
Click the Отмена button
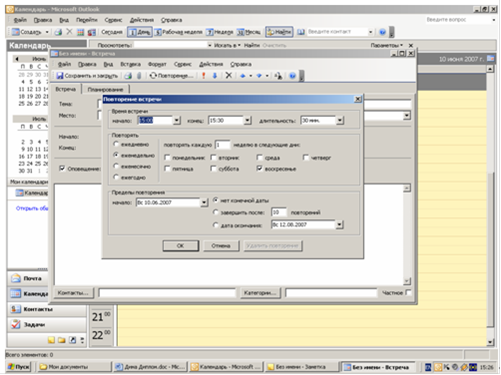point(221,246)
